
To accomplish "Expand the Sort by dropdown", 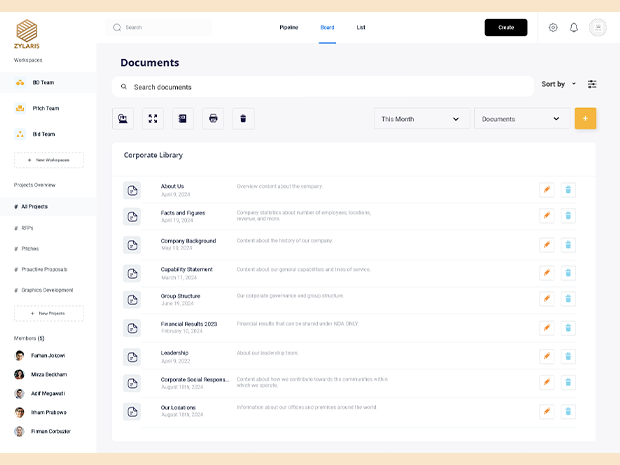I will point(558,84).
